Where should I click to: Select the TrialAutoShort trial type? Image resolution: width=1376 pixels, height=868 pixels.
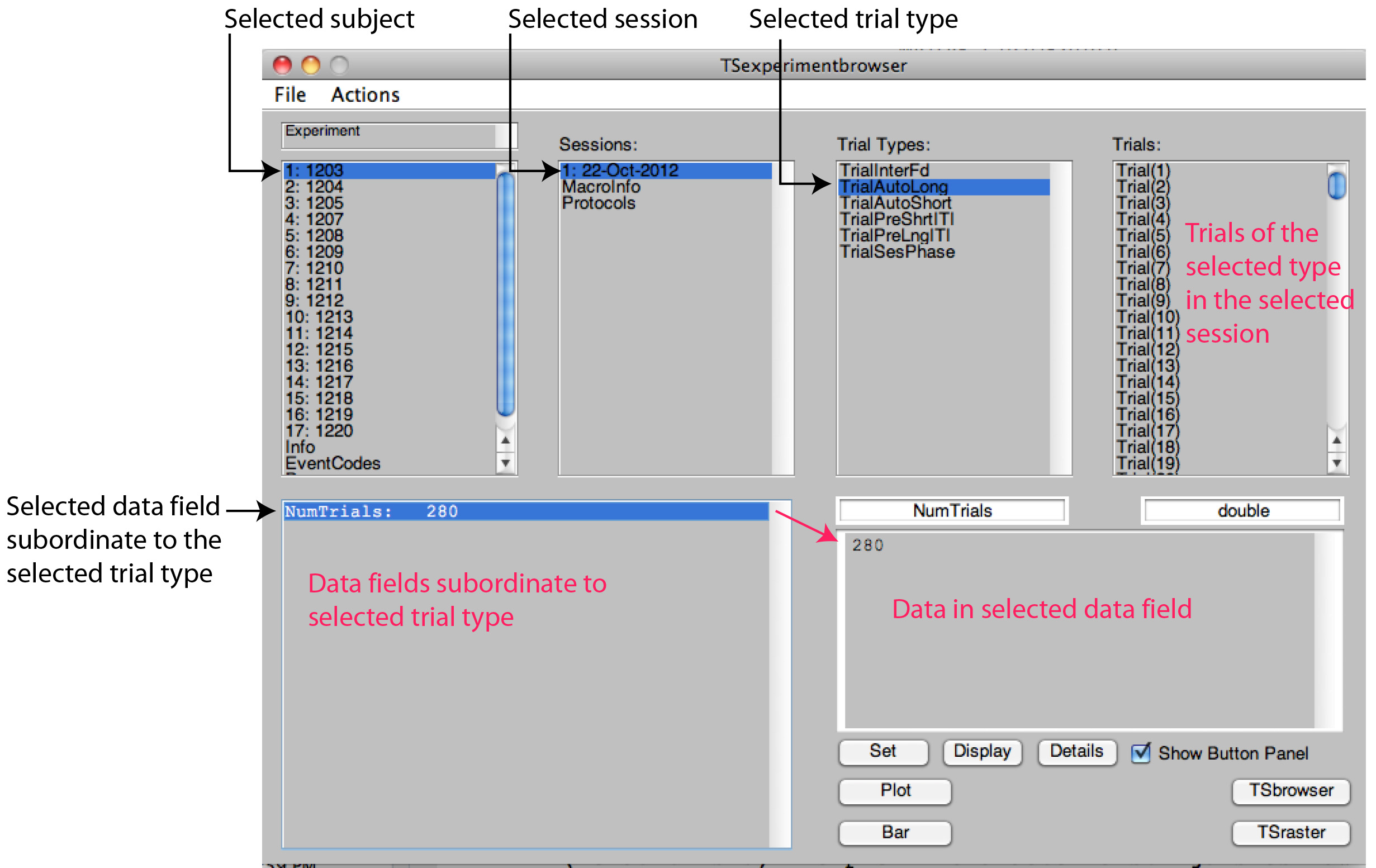coord(895,203)
